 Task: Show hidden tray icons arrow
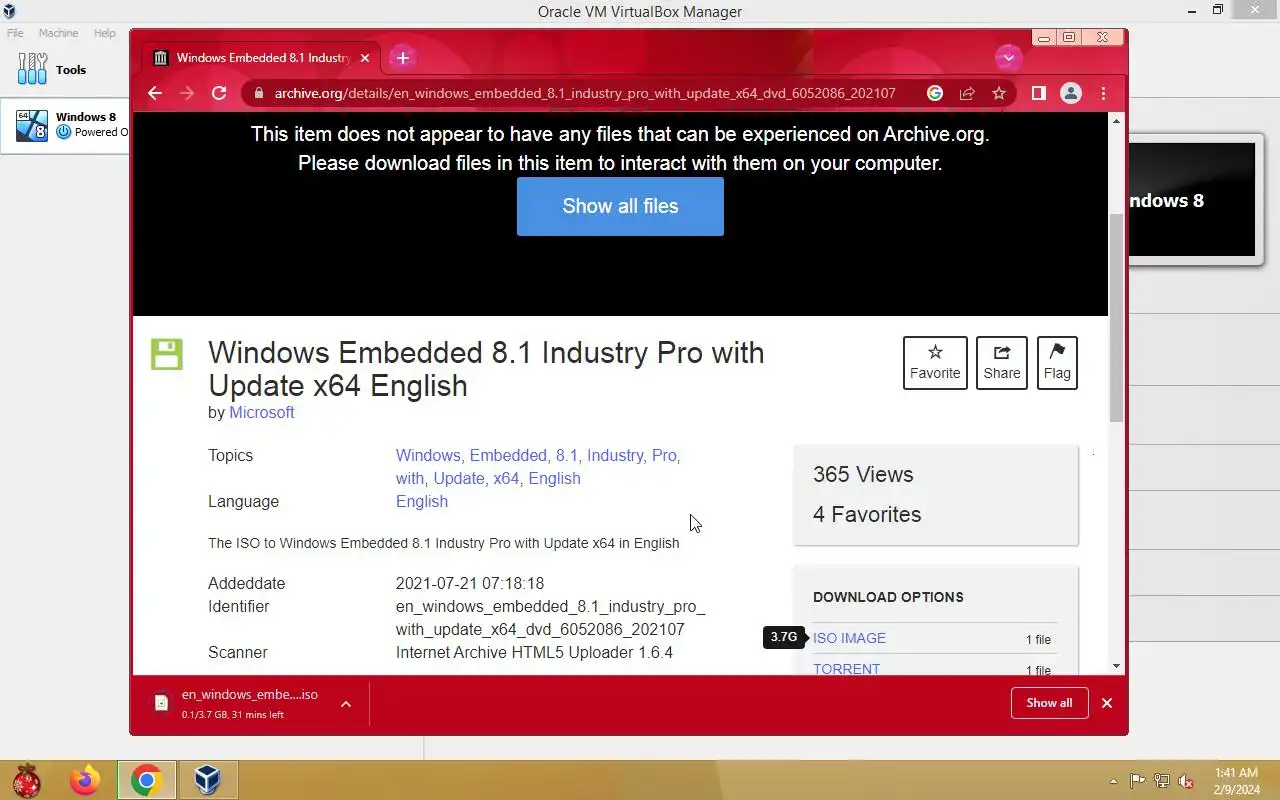[1113, 781]
